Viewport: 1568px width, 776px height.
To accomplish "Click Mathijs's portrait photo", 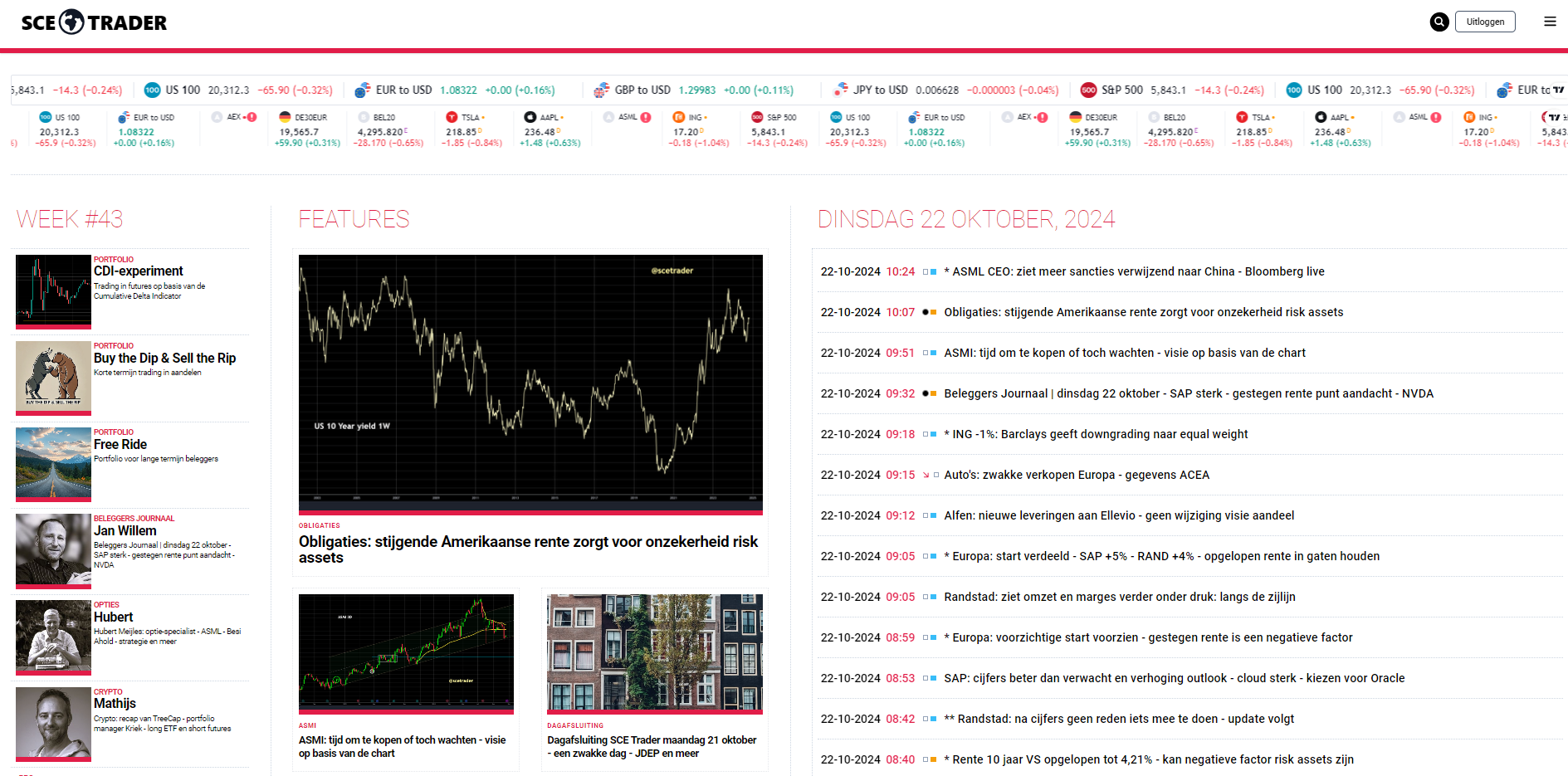I will (x=53, y=723).
